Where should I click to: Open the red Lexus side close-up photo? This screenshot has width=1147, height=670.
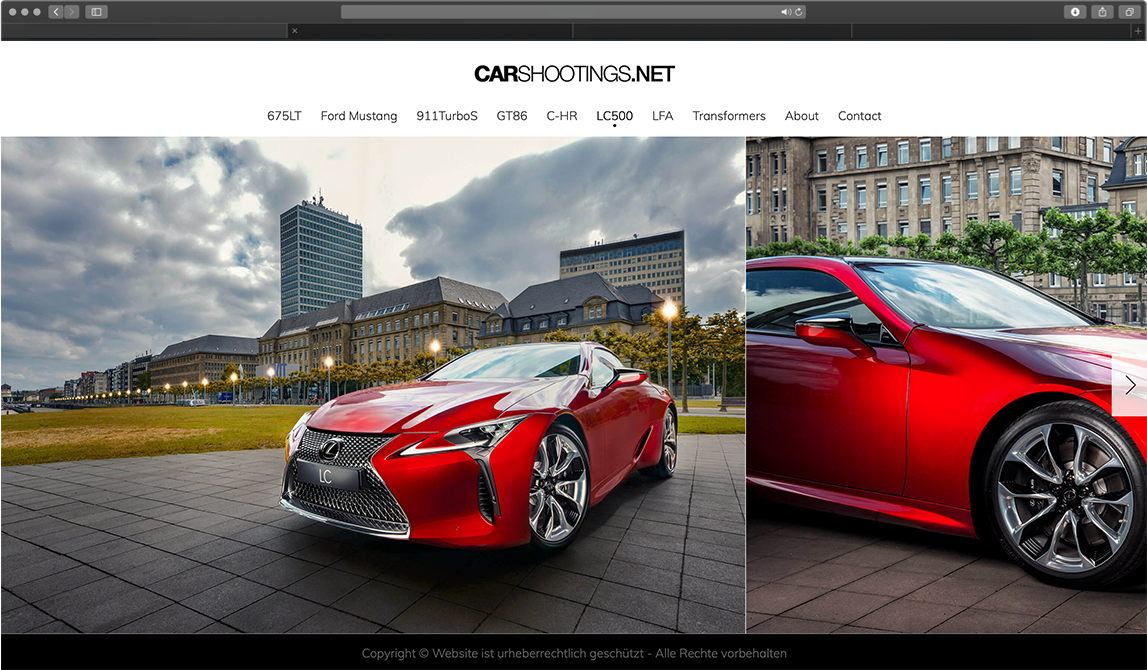947,385
